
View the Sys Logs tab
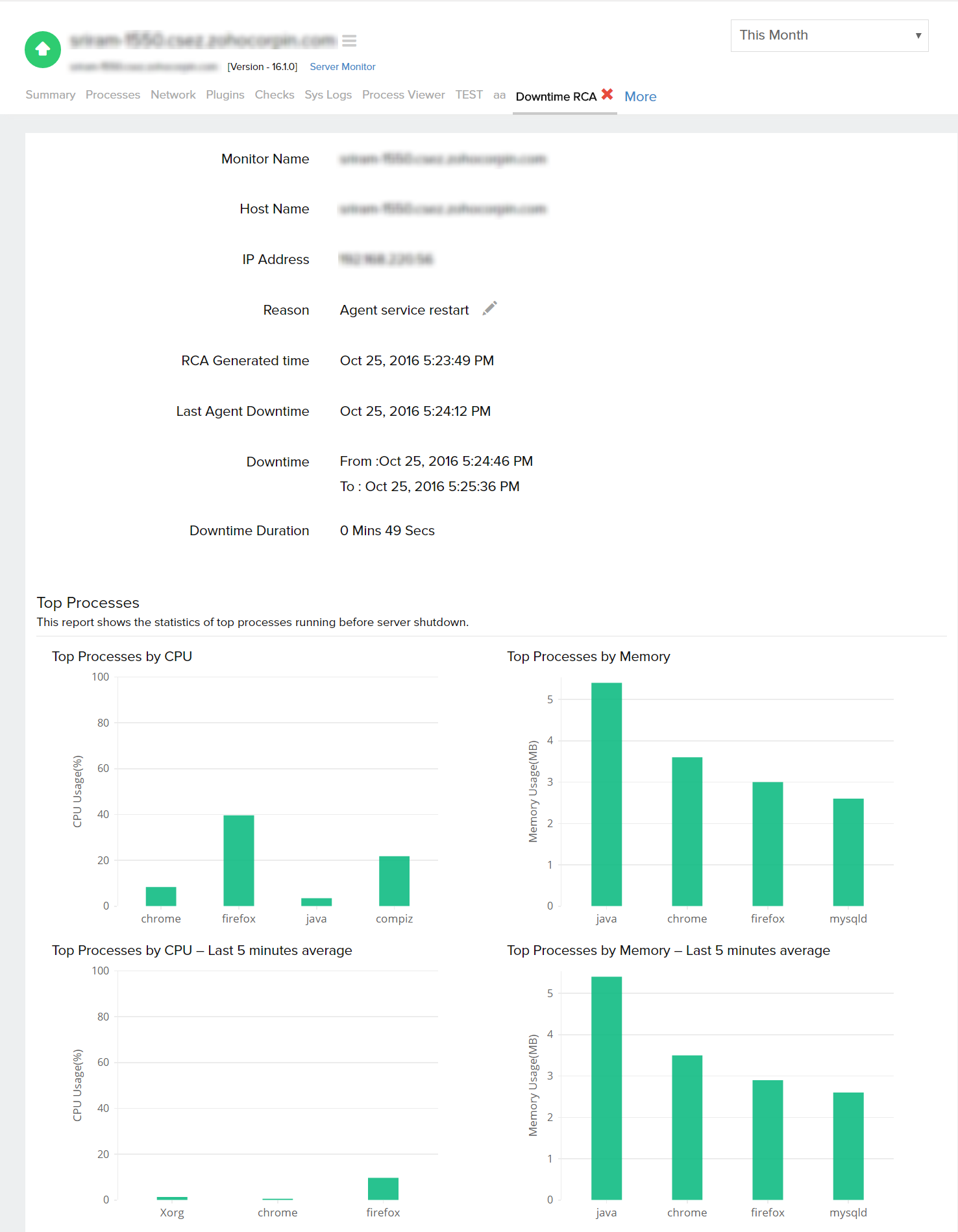click(x=328, y=95)
